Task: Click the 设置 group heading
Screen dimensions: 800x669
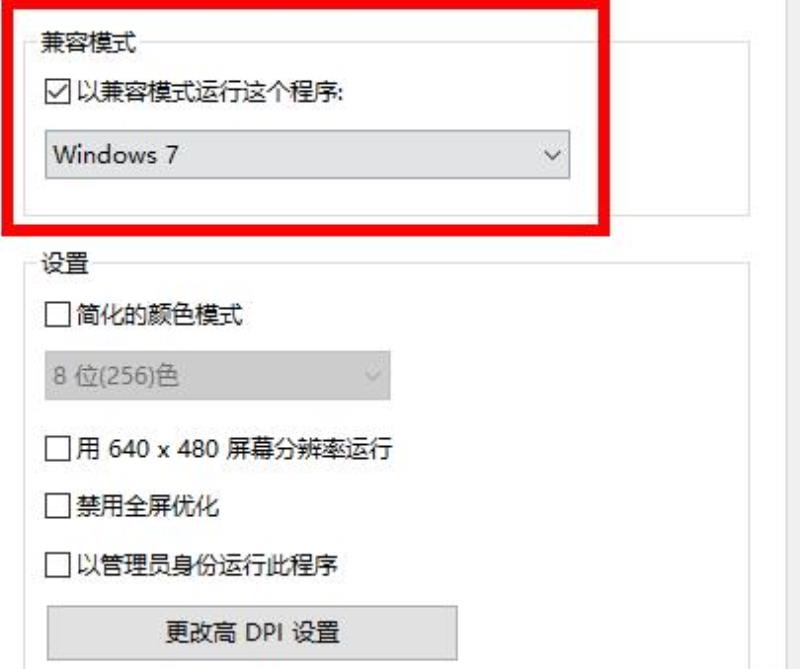Action: pyautogui.click(x=65, y=263)
